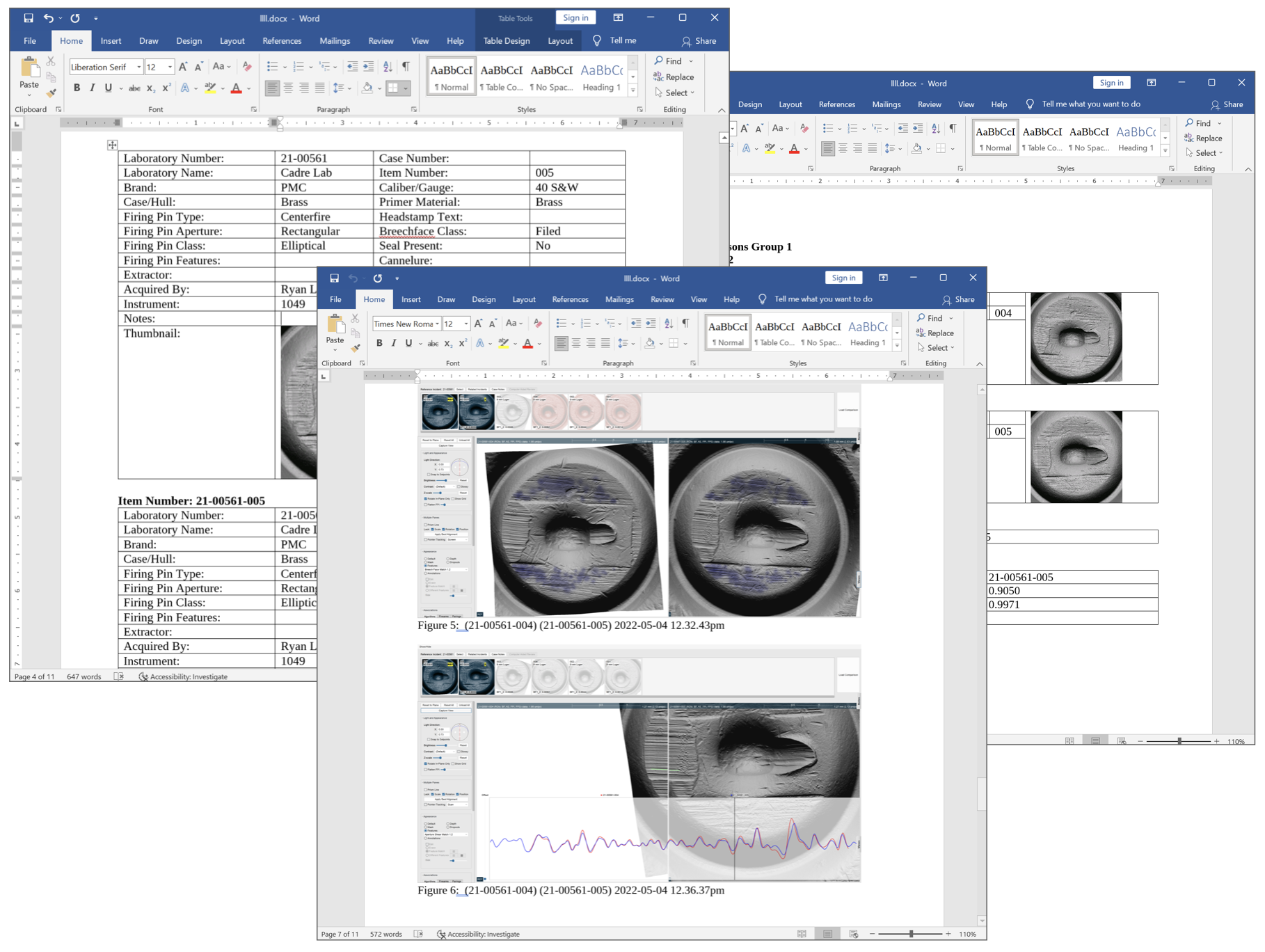Click Bold in front window Font group
This screenshot has width=1265, height=952.
click(x=379, y=343)
